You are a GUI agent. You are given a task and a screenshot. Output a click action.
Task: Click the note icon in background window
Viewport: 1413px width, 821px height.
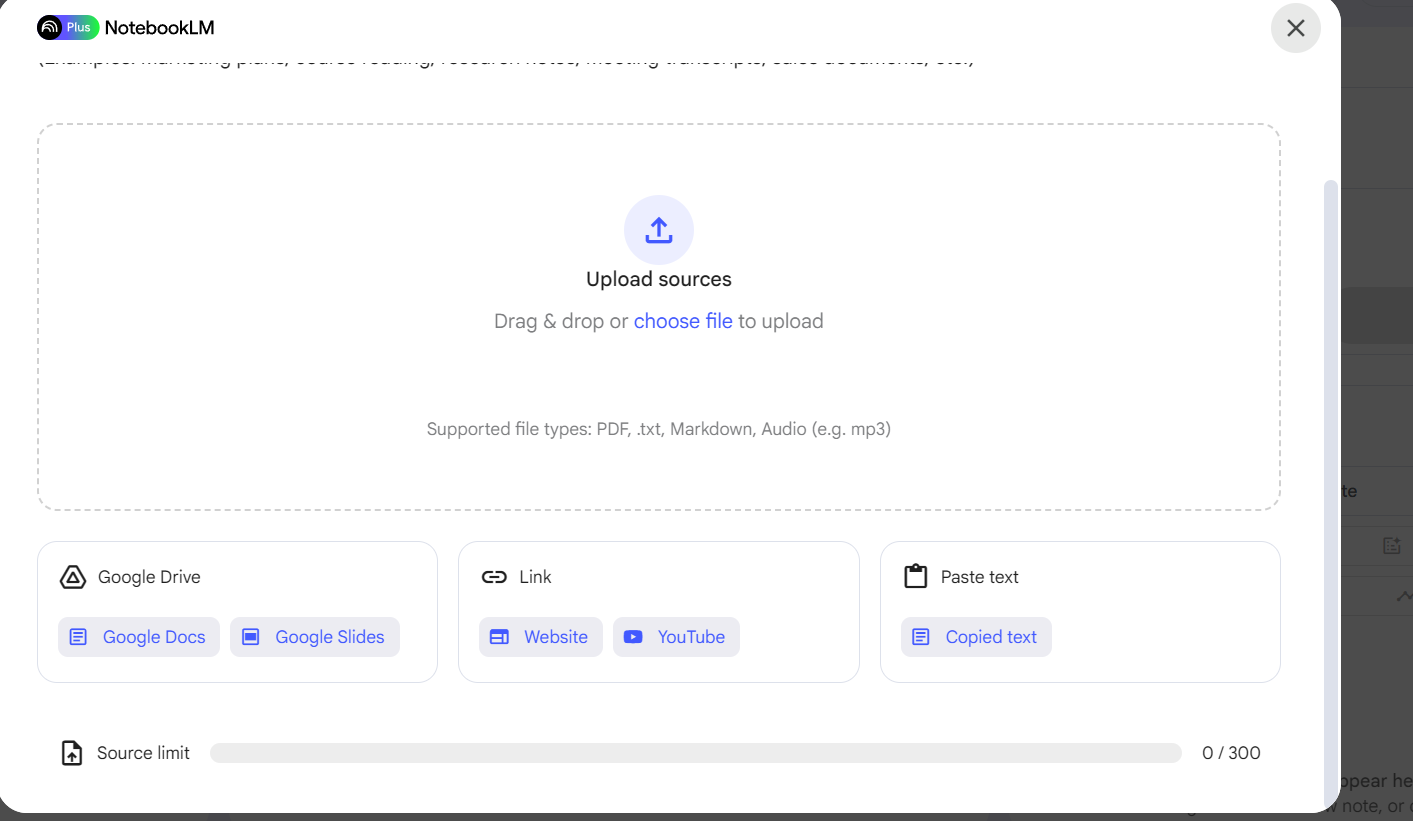click(1391, 545)
